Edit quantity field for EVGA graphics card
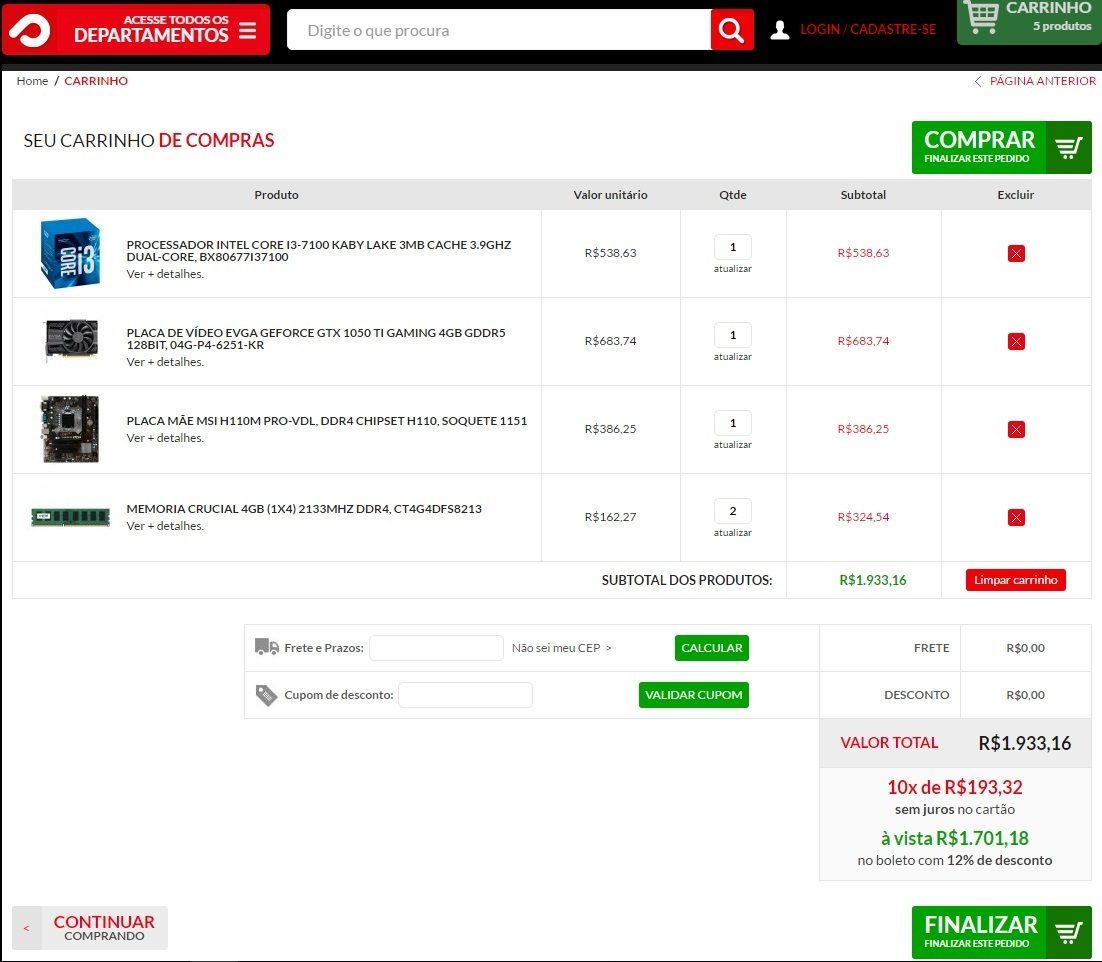This screenshot has width=1102, height=962. (x=732, y=335)
